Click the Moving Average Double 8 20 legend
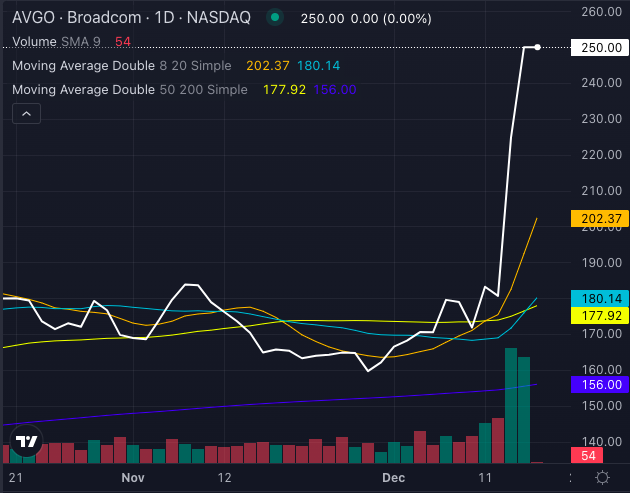This screenshot has width=630, height=493. (123, 66)
